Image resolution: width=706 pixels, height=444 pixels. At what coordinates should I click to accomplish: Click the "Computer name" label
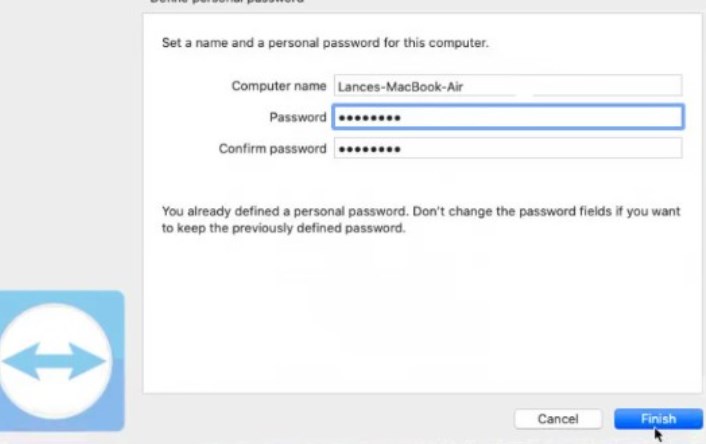[279, 86]
